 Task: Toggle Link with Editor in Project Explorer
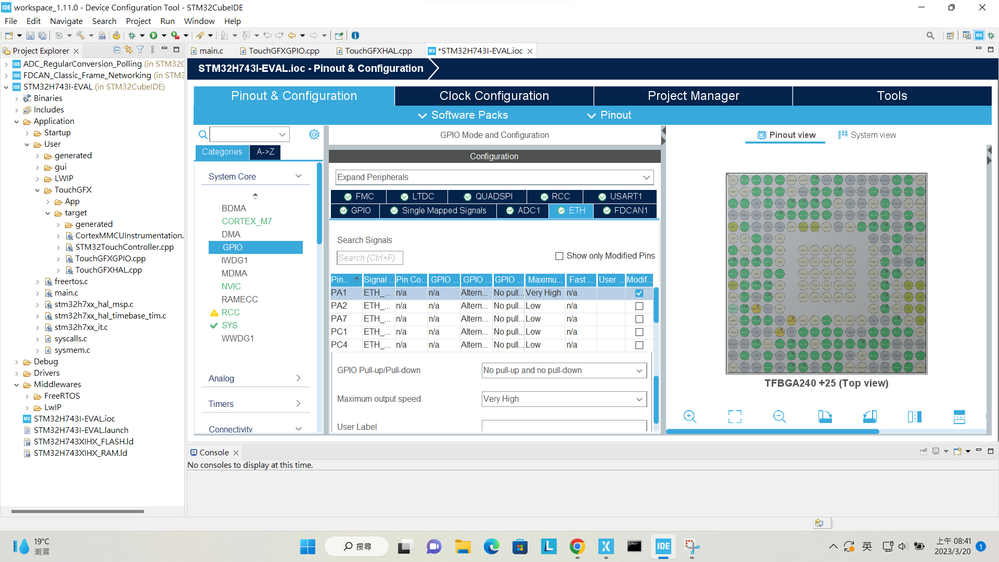click(x=128, y=50)
